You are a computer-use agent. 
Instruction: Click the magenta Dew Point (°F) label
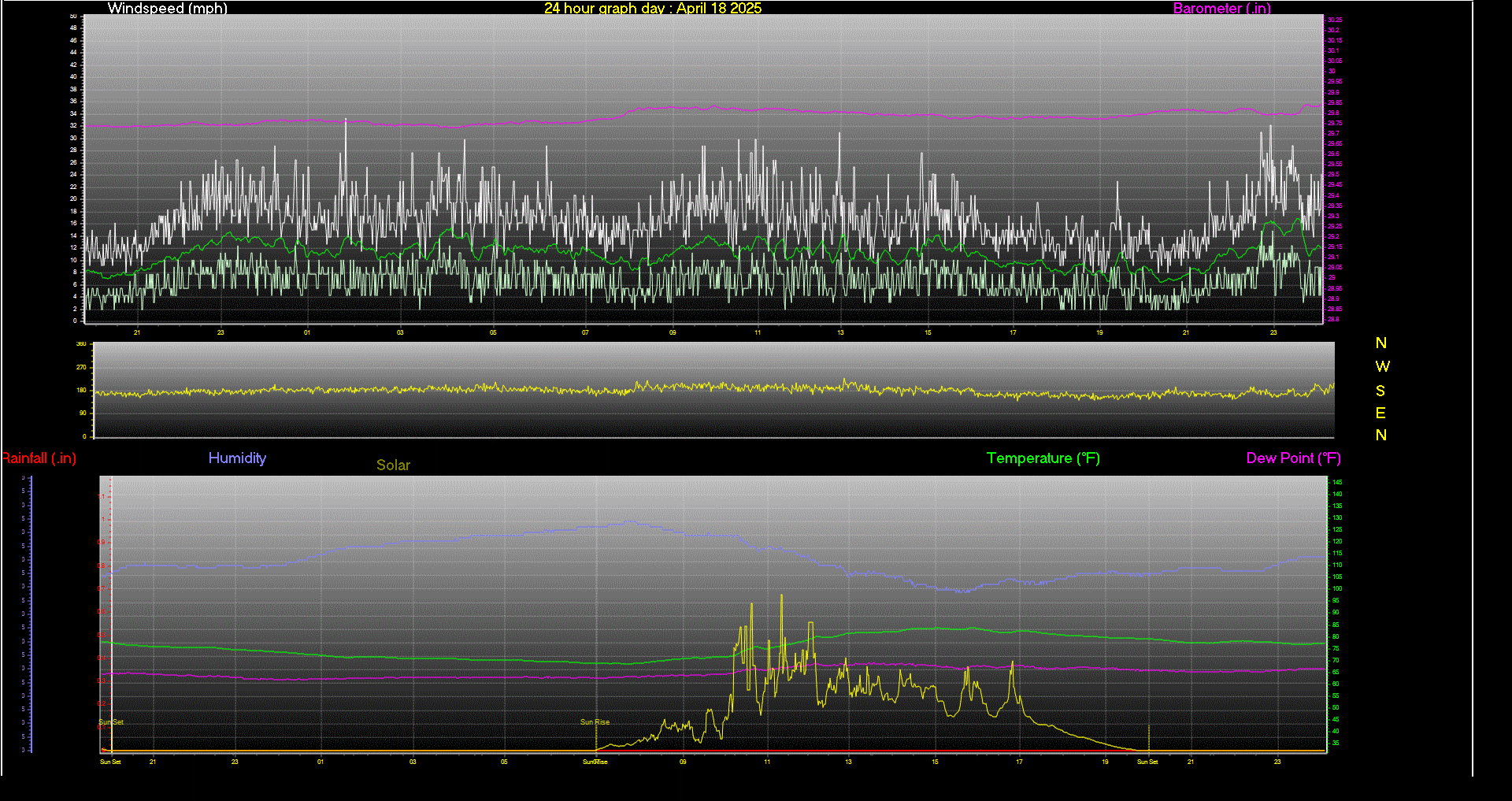point(1293,458)
